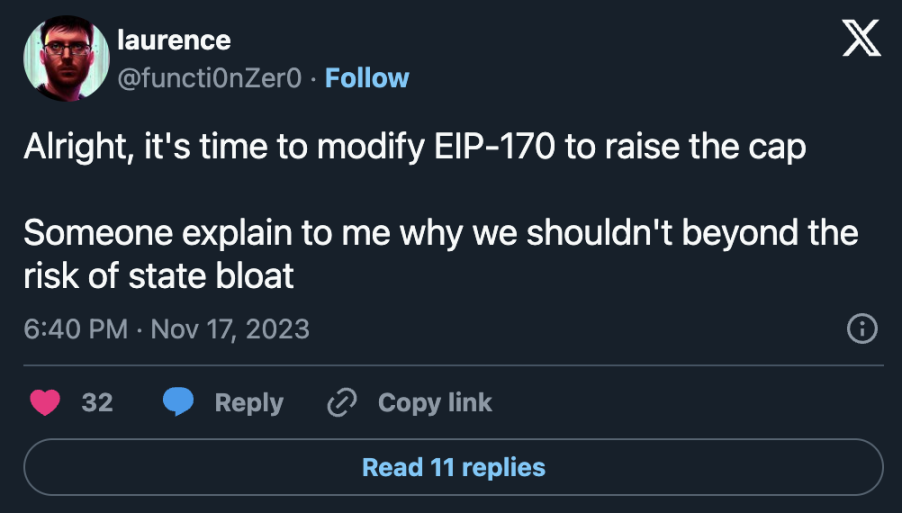Follow the laurence account
Screen dimensions: 902x513
point(367,78)
